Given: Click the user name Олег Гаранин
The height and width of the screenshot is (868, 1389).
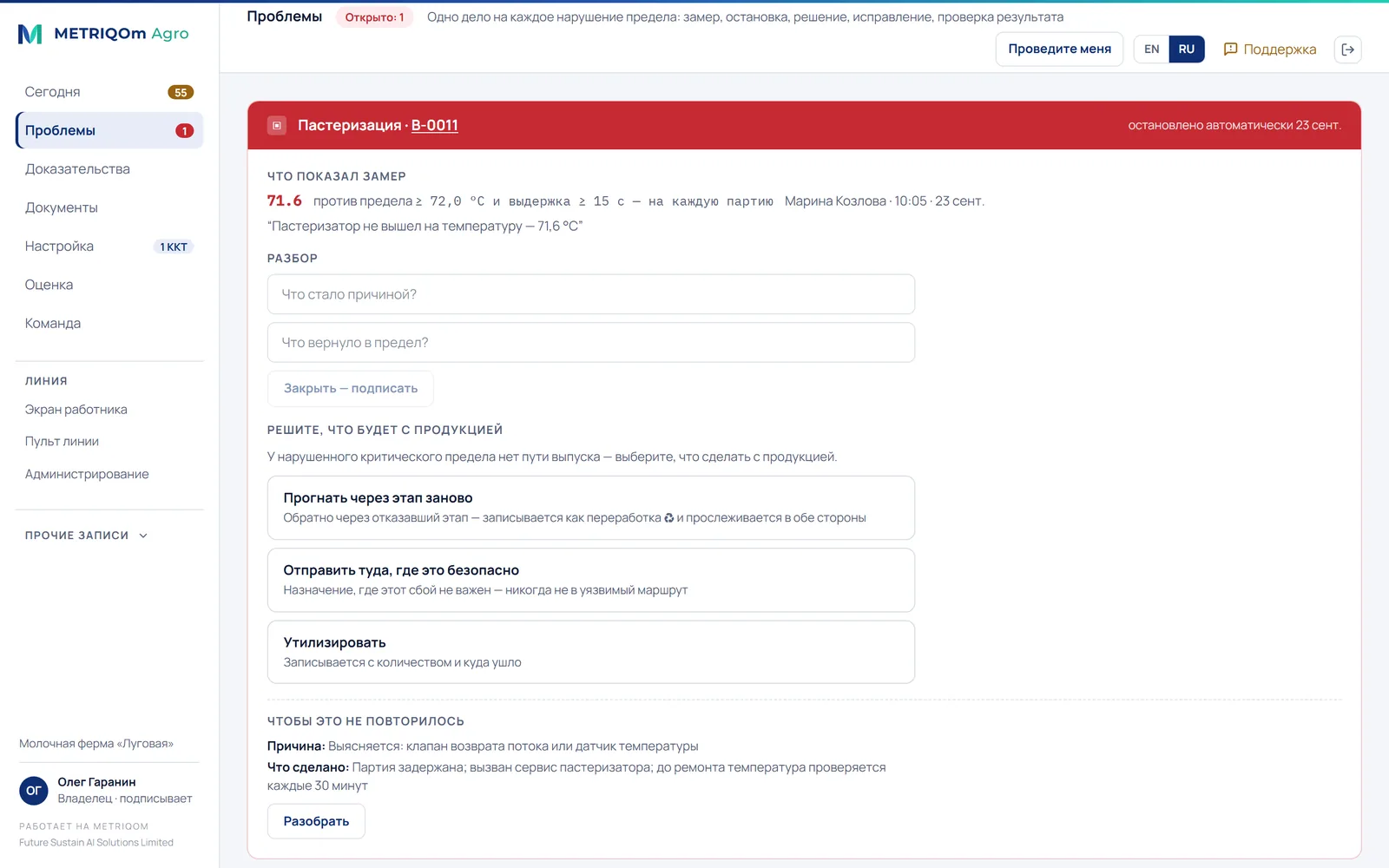Looking at the screenshot, I should click(96, 782).
